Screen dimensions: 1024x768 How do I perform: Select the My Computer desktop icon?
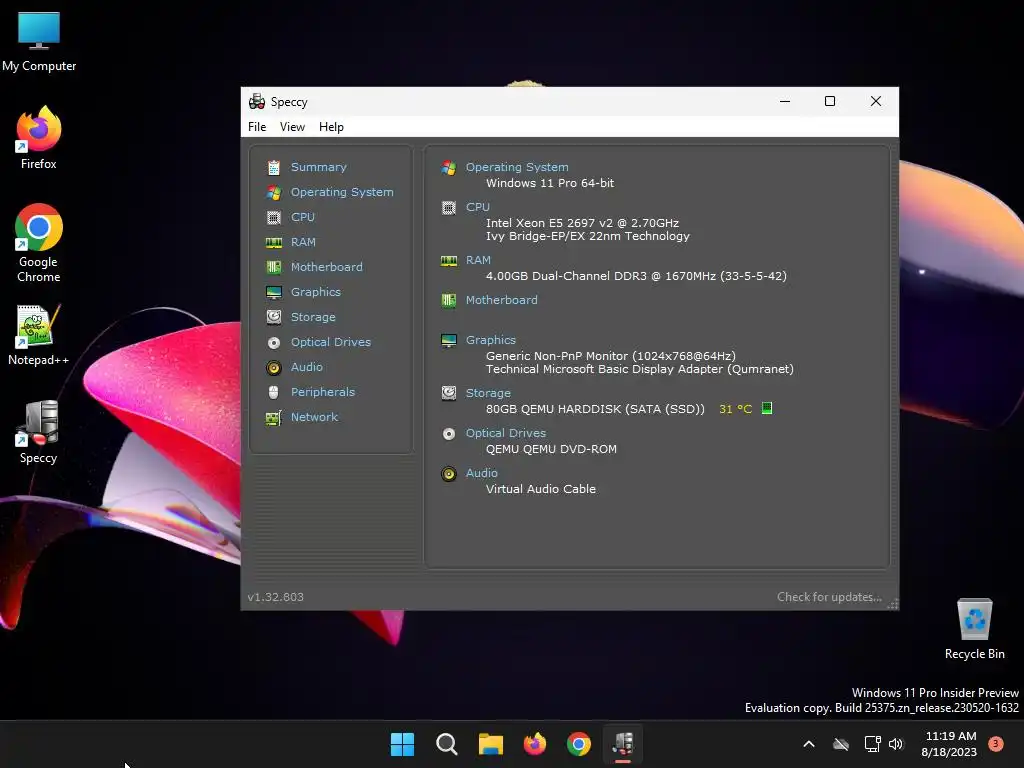coord(39,41)
